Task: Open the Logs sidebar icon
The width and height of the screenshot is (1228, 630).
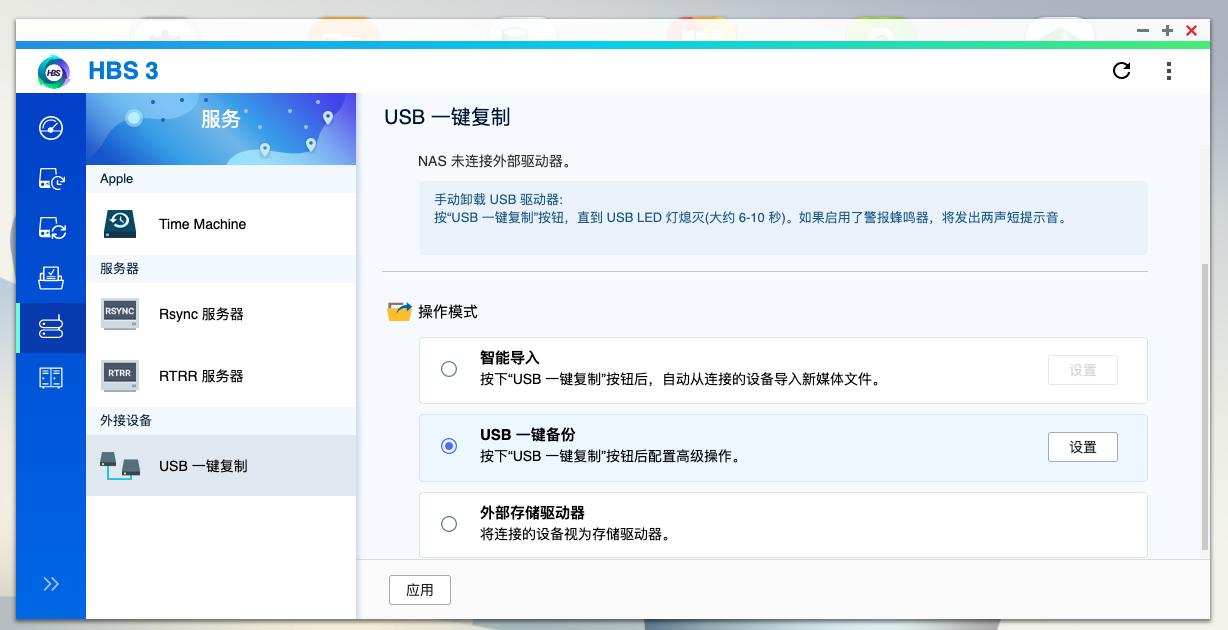Action: click(51, 278)
